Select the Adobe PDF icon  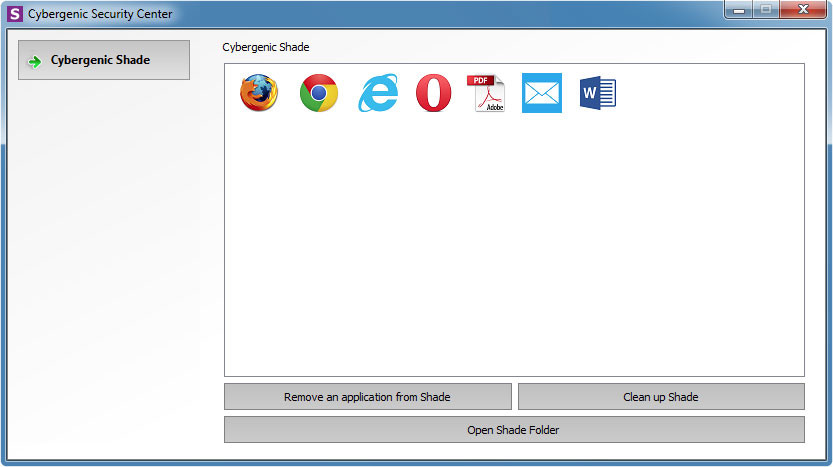486,93
